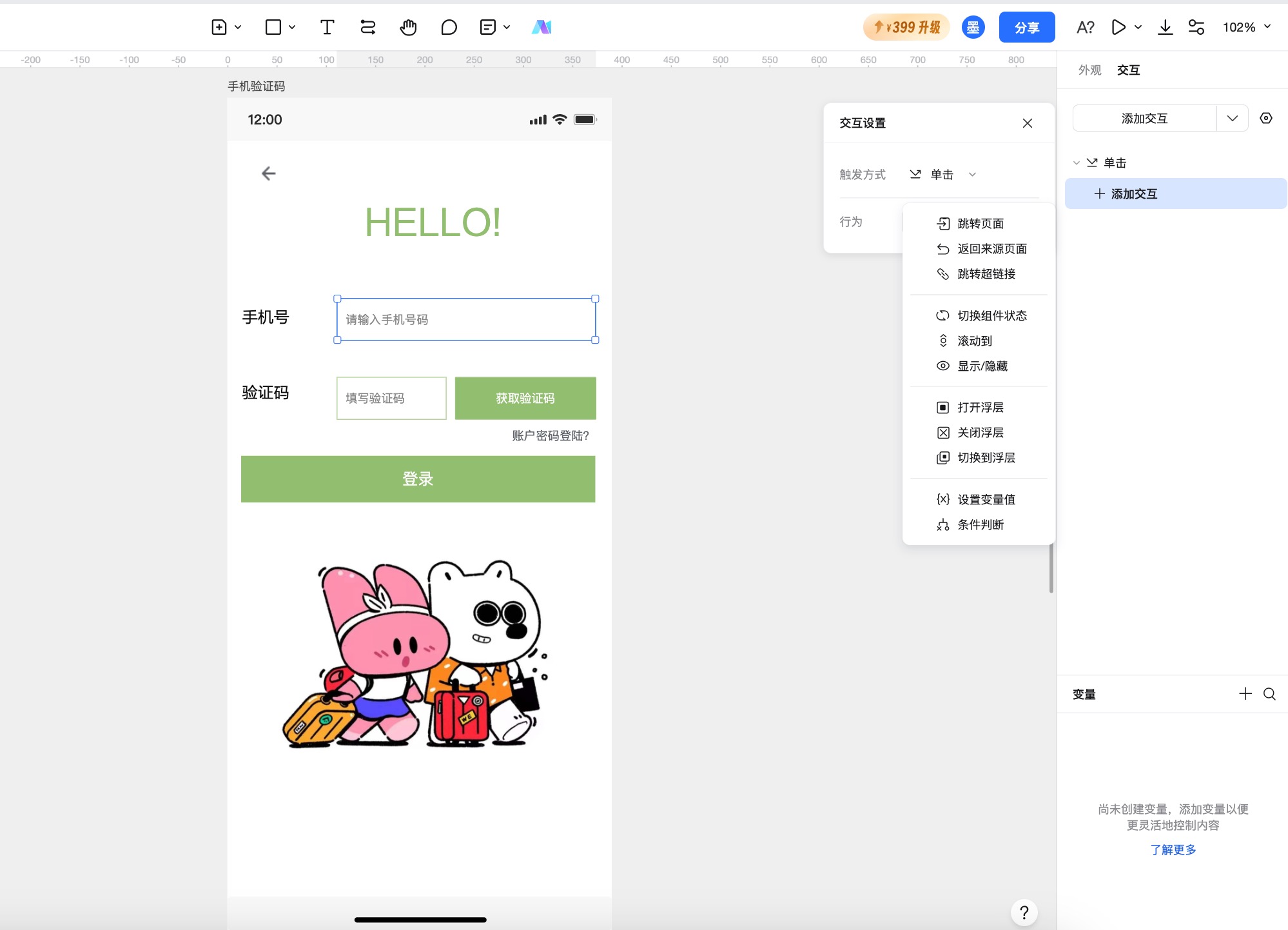The width and height of the screenshot is (1288, 930).
Task: Open the dropdown arrow beside 添加交互 button
Action: (1233, 118)
